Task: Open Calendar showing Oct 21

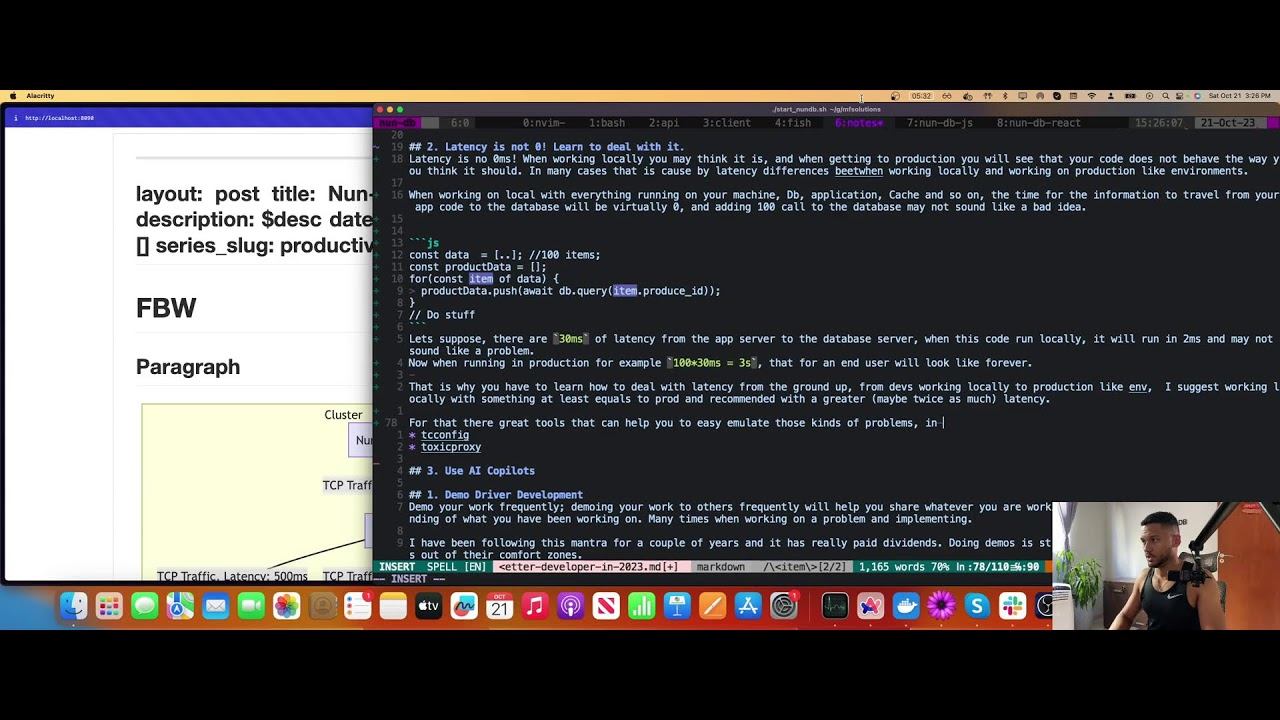Action: [x=499, y=606]
